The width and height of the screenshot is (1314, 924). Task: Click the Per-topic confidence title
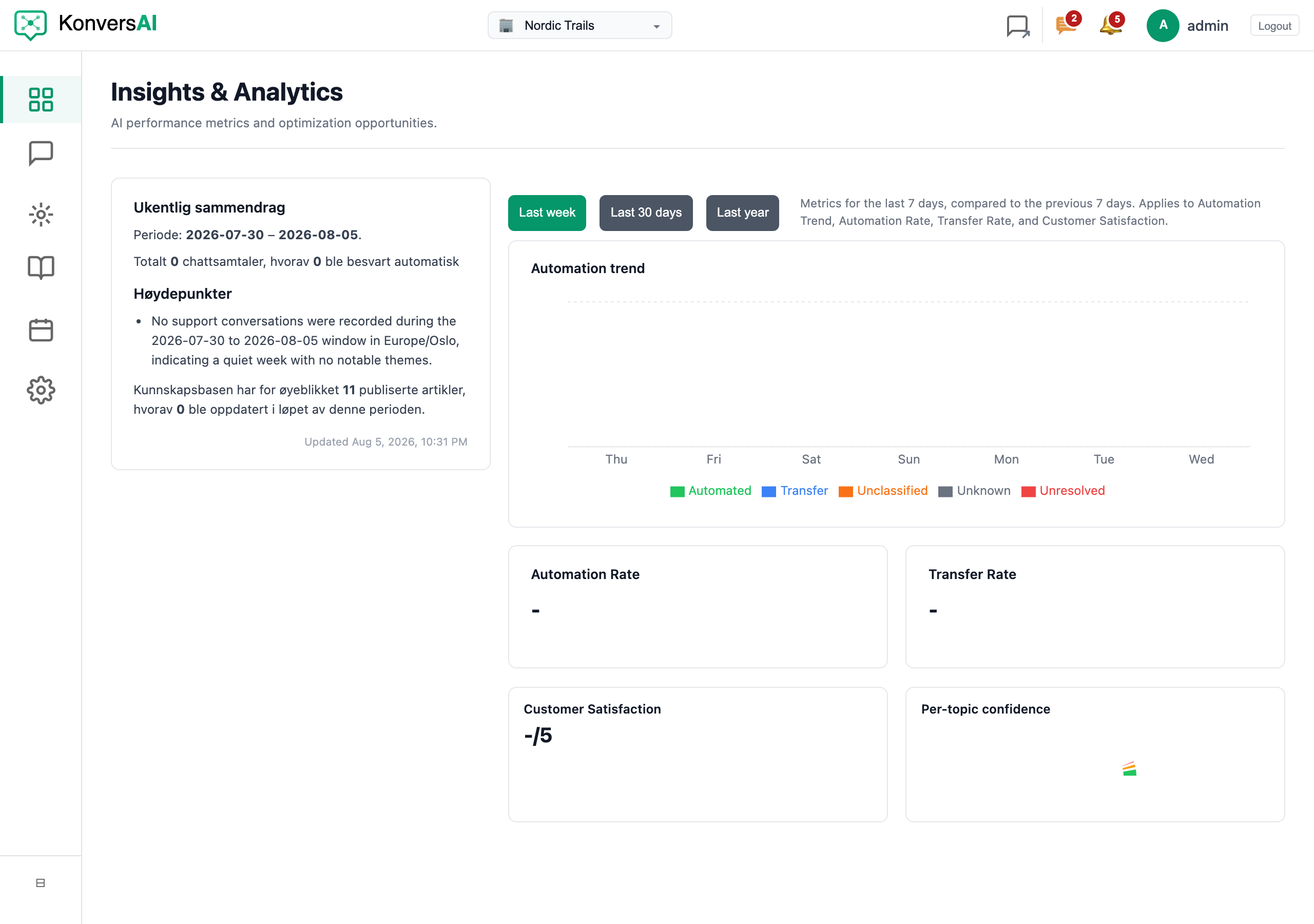[x=985, y=709]
